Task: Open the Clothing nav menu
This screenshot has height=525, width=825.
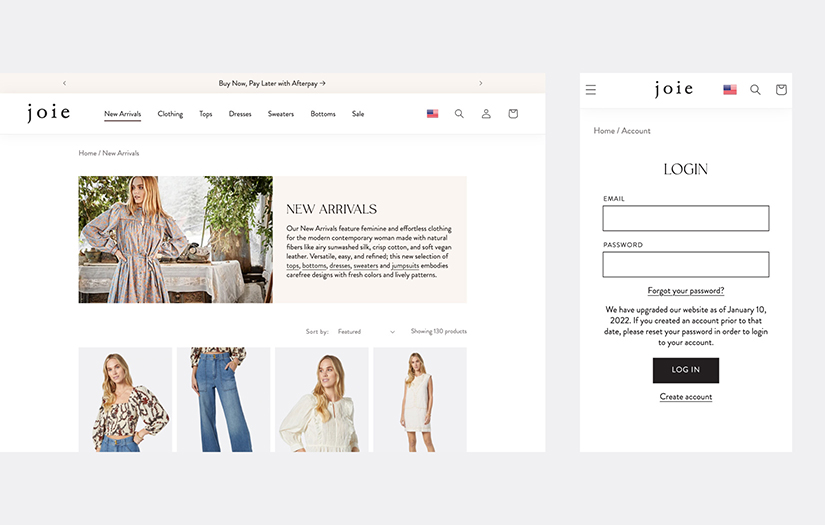Action: 170,114
